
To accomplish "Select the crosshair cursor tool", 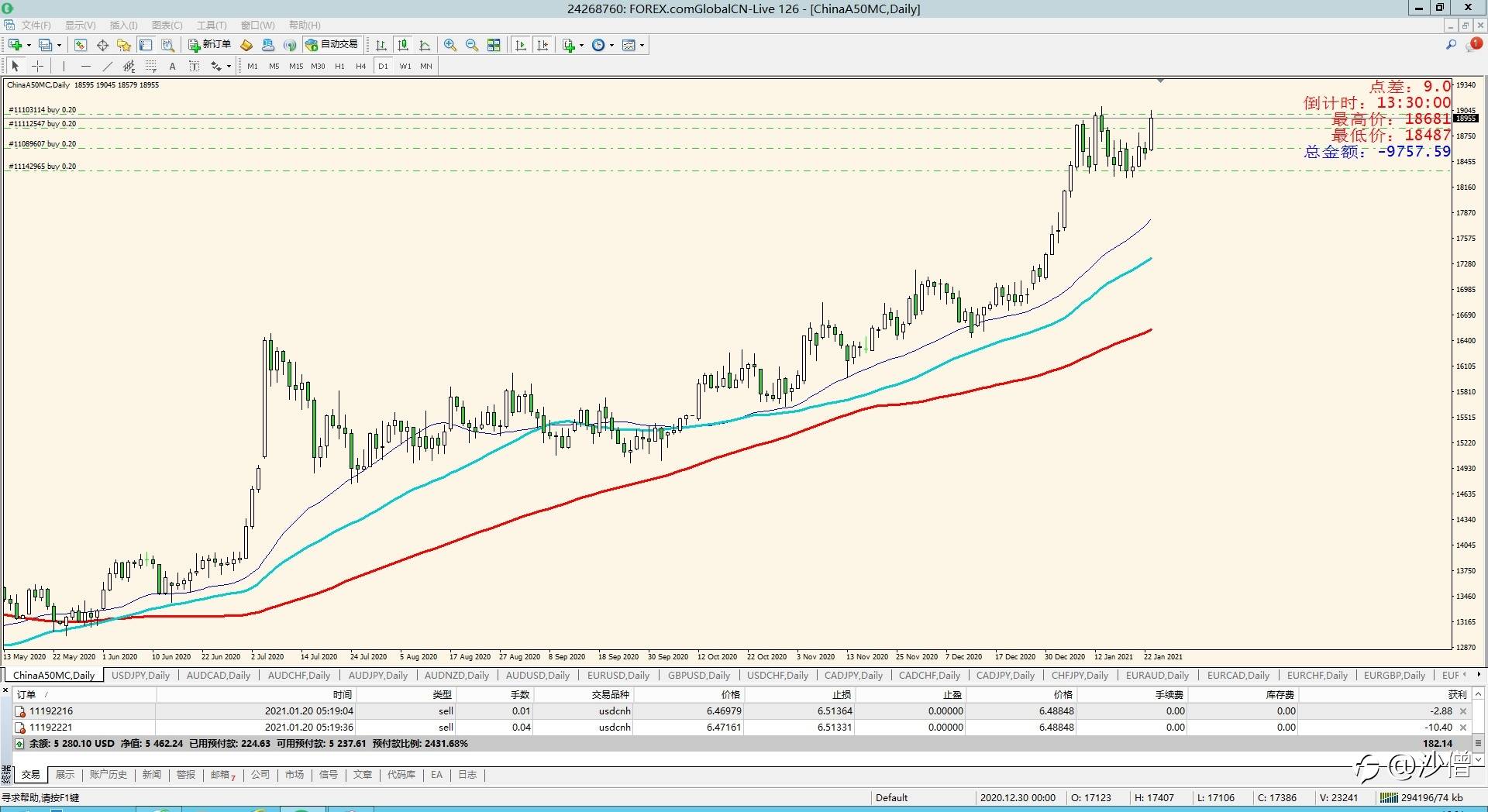I will pos(37,66).
